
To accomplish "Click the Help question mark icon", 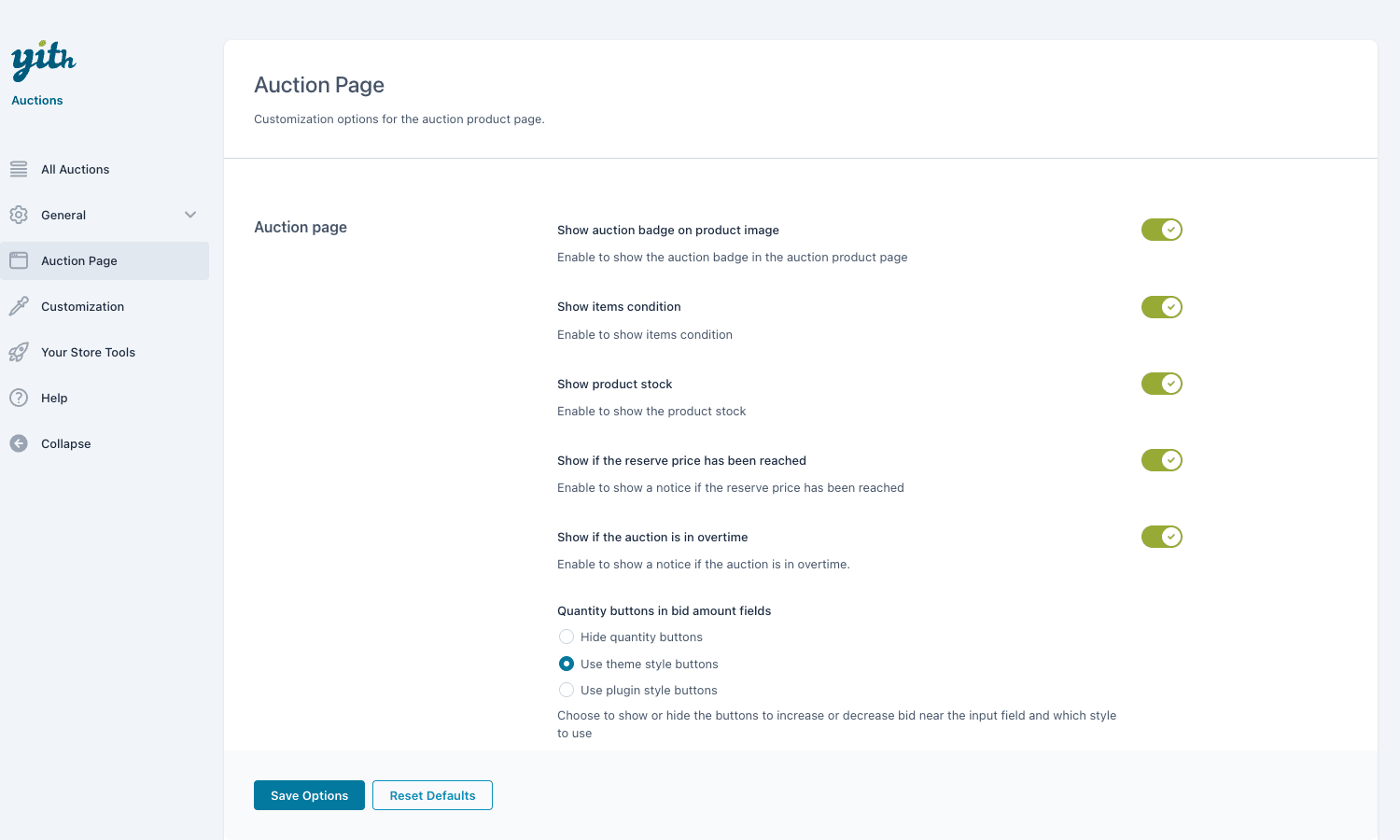I will (19, 398).
